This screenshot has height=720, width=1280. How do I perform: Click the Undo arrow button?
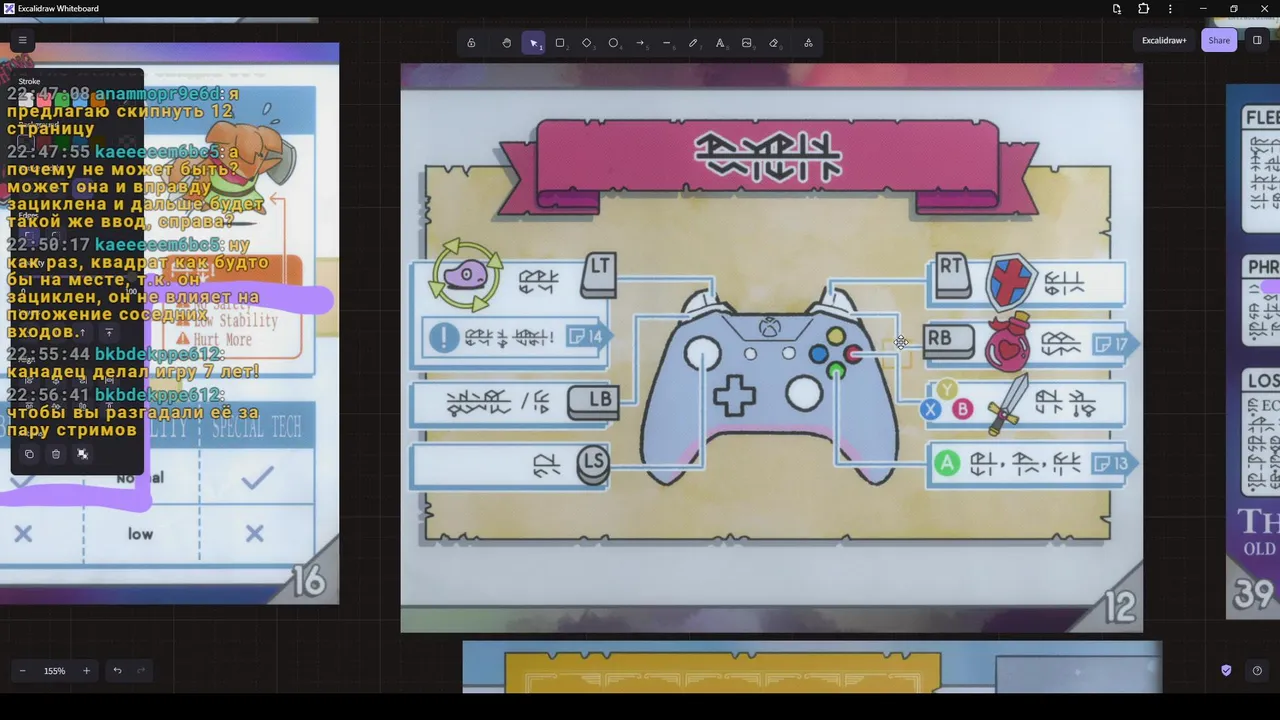[117, 671]
